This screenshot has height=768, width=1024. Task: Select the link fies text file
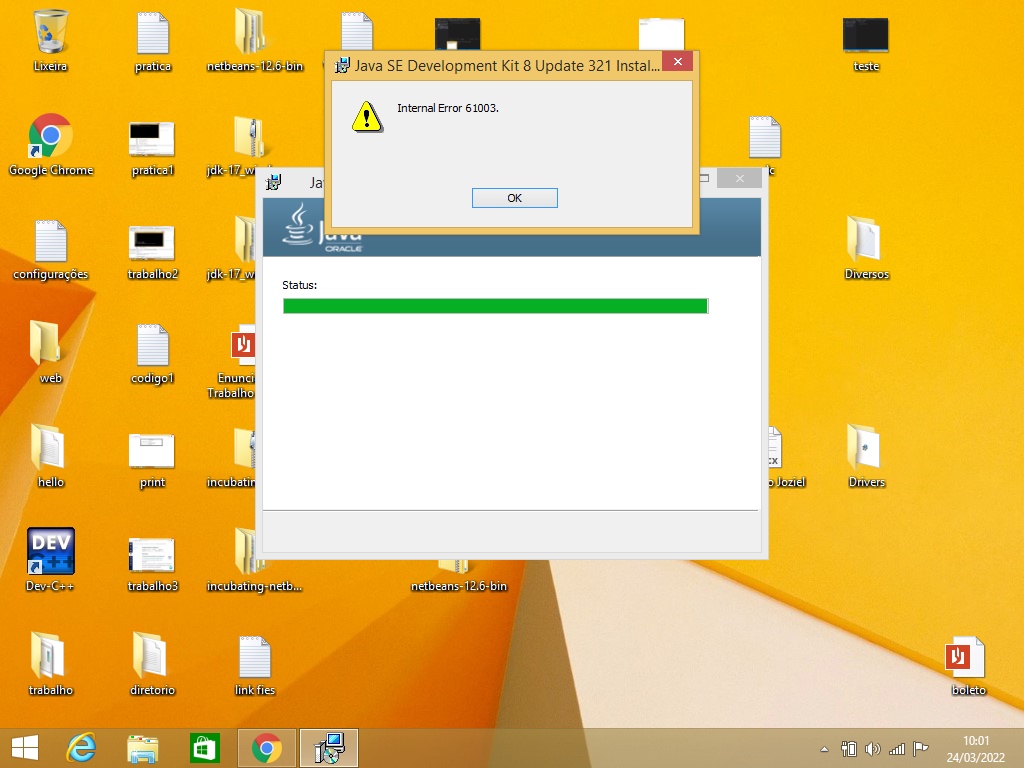pos(255,665)
